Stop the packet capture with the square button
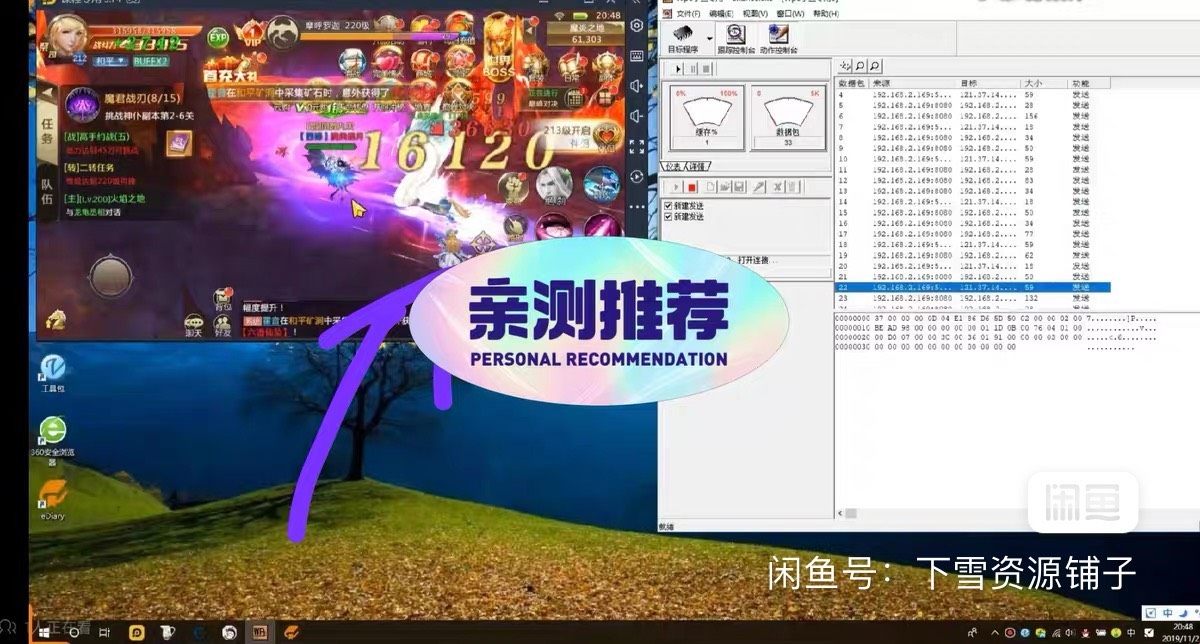 pyautogui.click(x=706, y=69)
